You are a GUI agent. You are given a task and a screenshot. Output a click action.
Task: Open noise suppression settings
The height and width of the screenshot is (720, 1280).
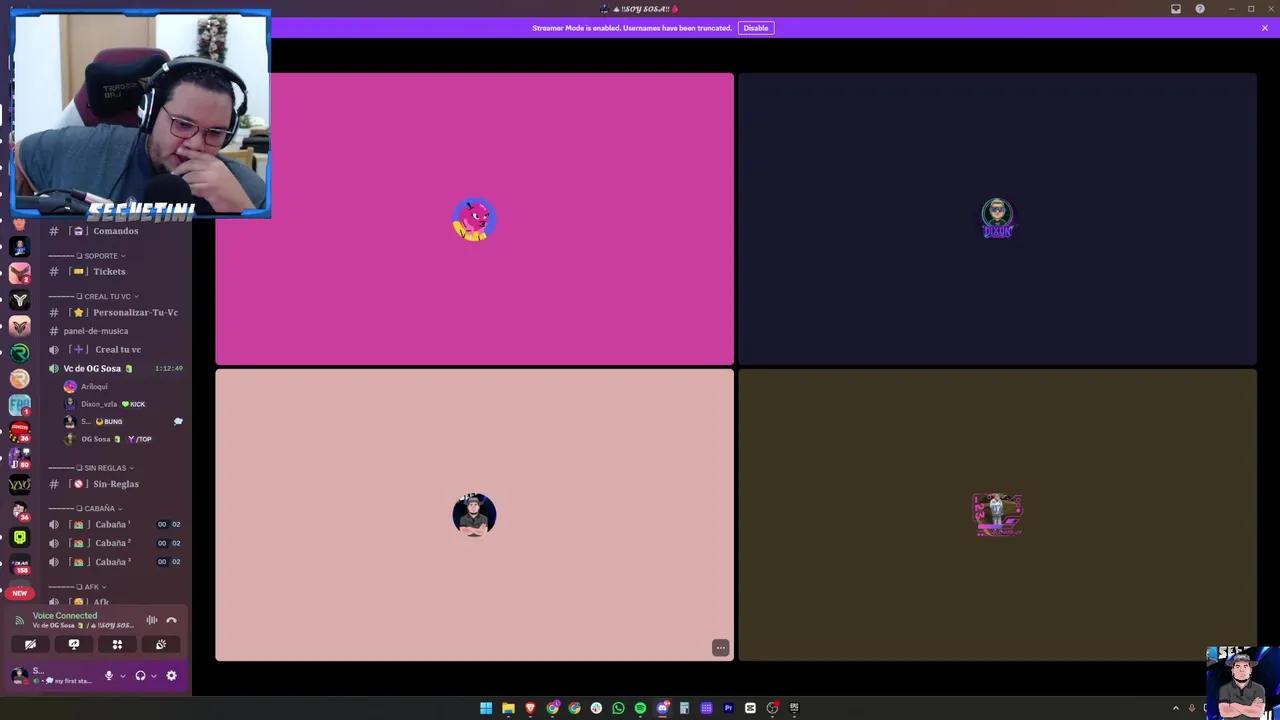point(151,620)
